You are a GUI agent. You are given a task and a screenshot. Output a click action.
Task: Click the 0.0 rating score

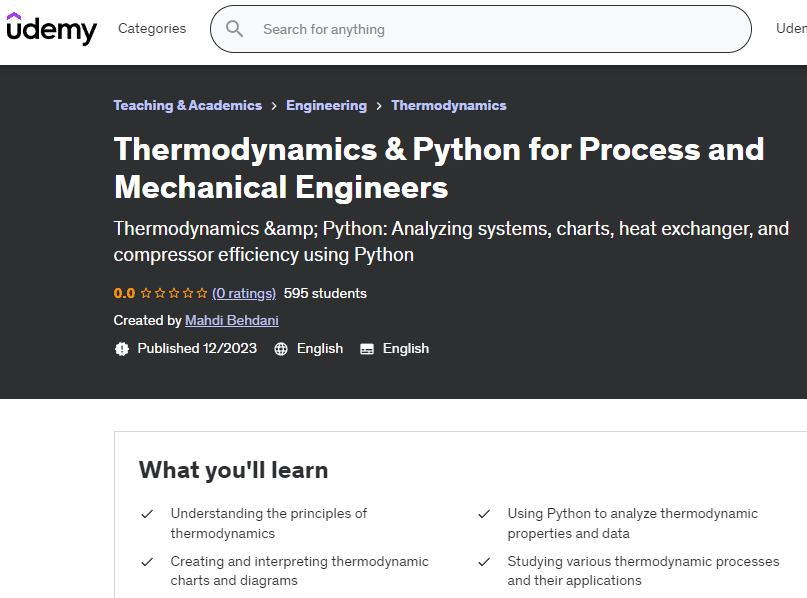(x=124, y=294)
